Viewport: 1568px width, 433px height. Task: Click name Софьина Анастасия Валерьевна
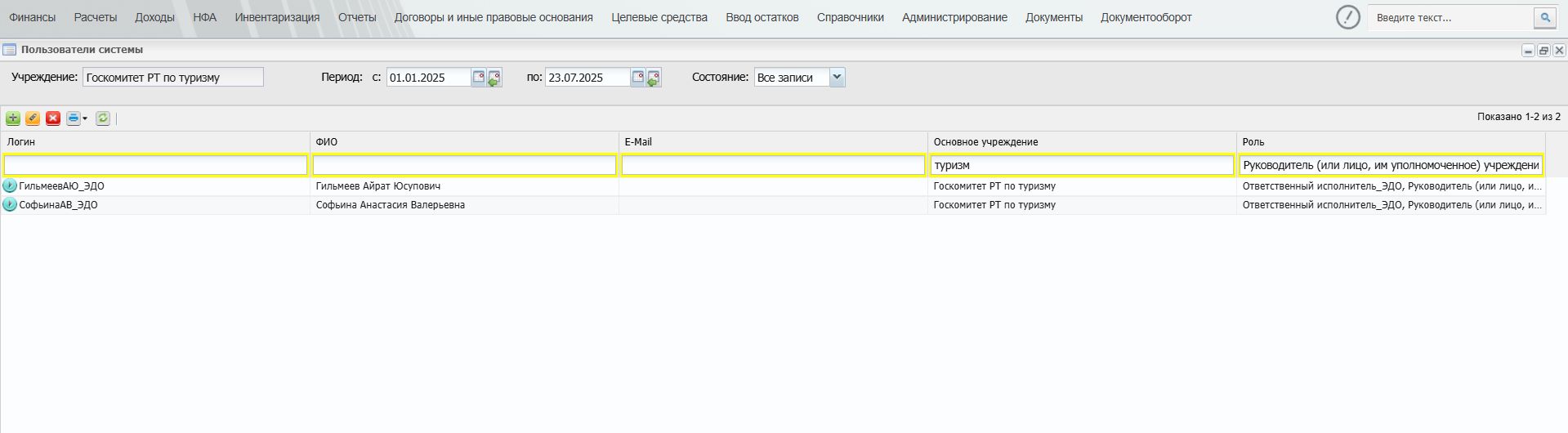(x=391, y=205)
